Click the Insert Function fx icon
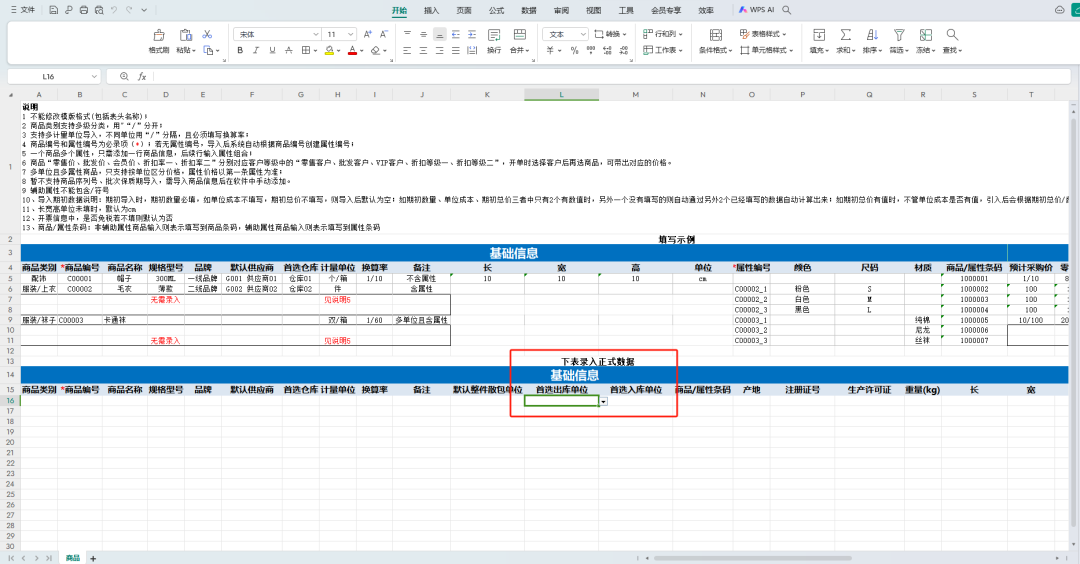 [x=142, y=76]
